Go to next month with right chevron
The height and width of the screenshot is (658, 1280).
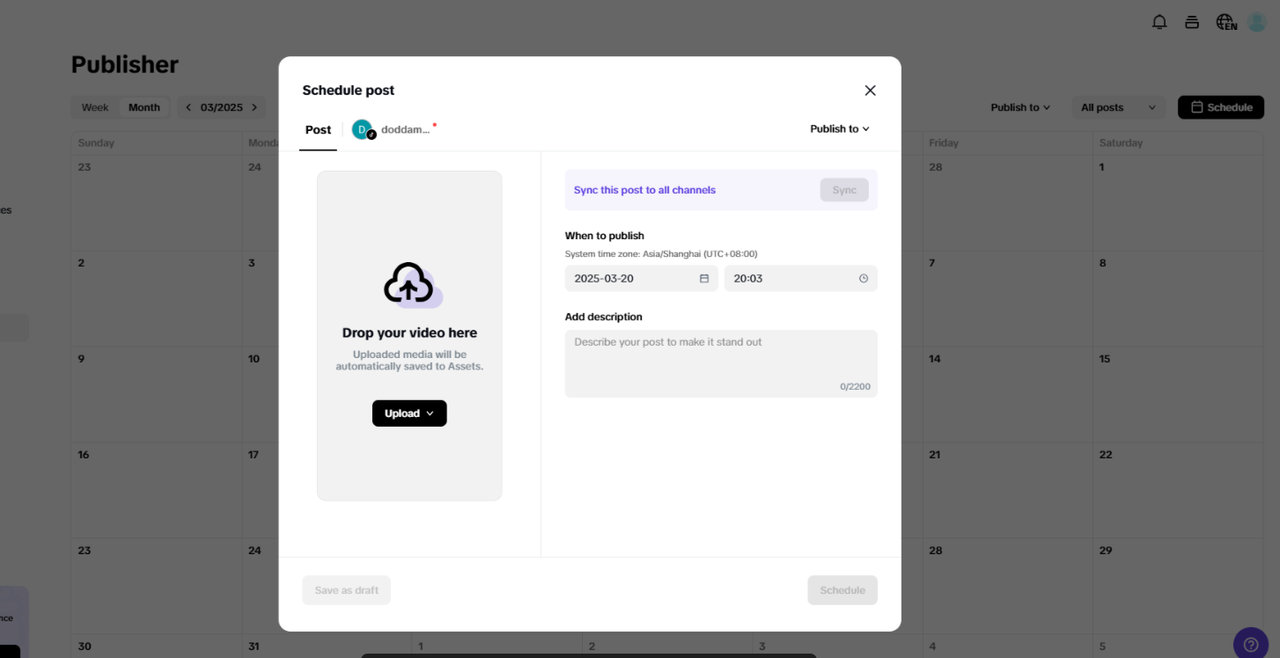(254, 107)
